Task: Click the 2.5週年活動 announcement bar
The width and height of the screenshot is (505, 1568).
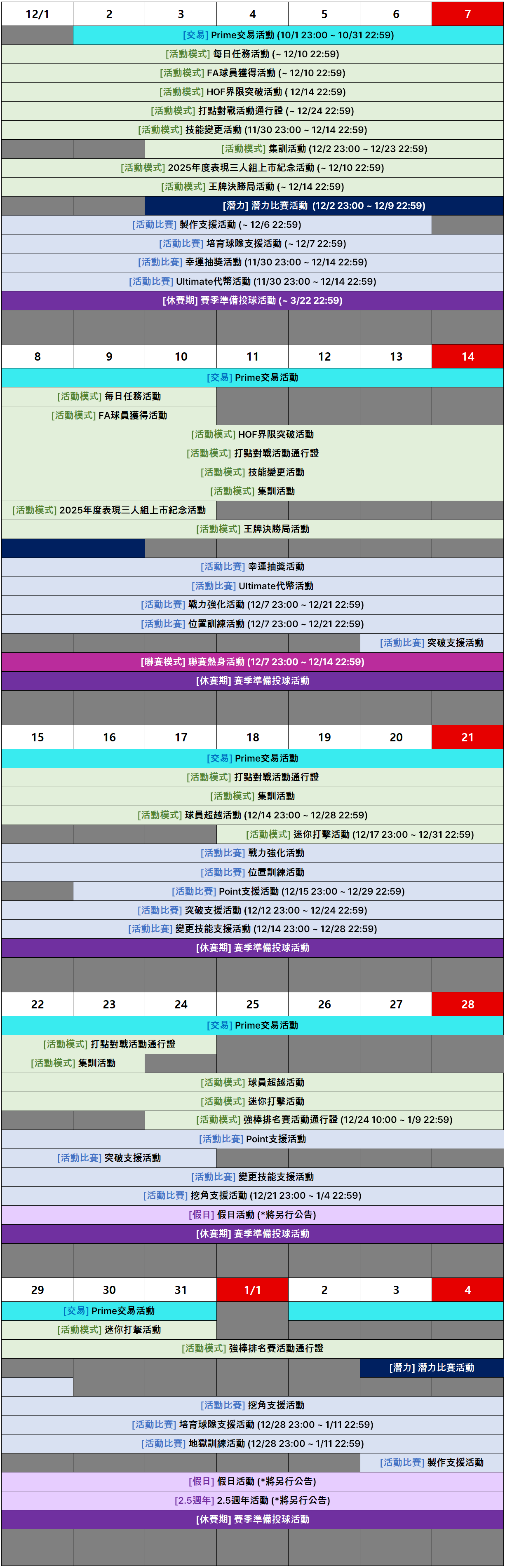Action: (x=252, y=1500)
